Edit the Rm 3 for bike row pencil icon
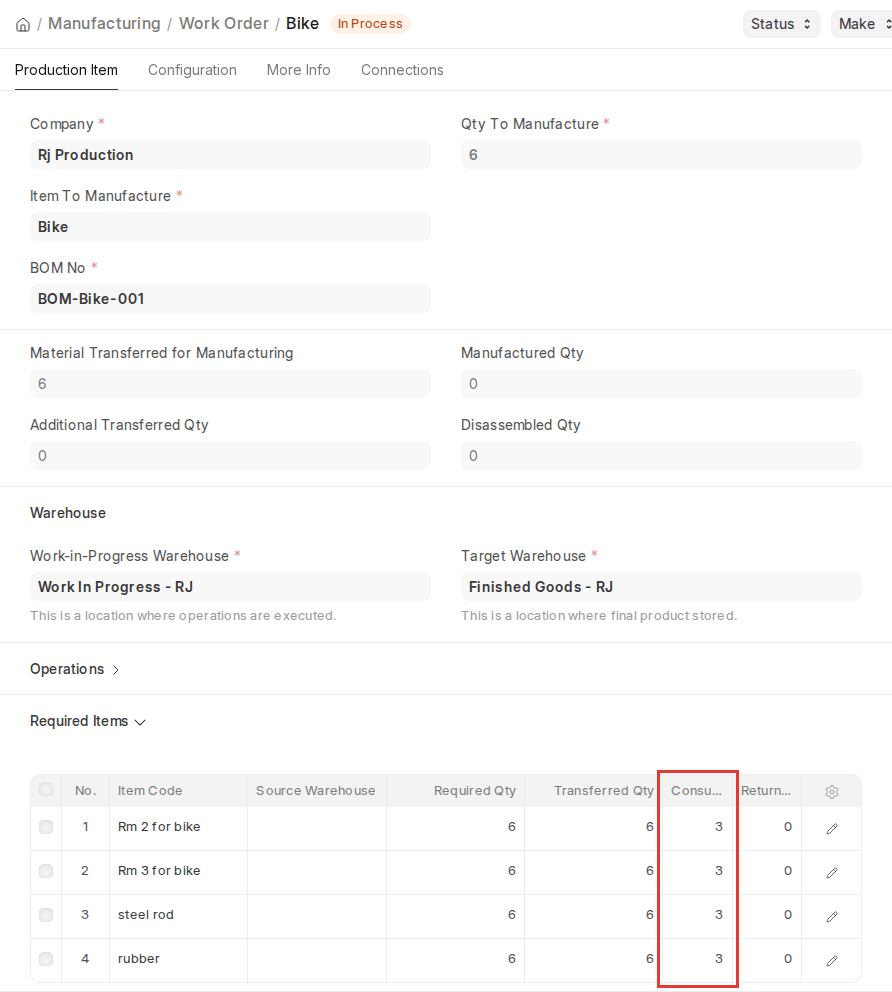This screenshot has height=992, width=892. [832, 872]
